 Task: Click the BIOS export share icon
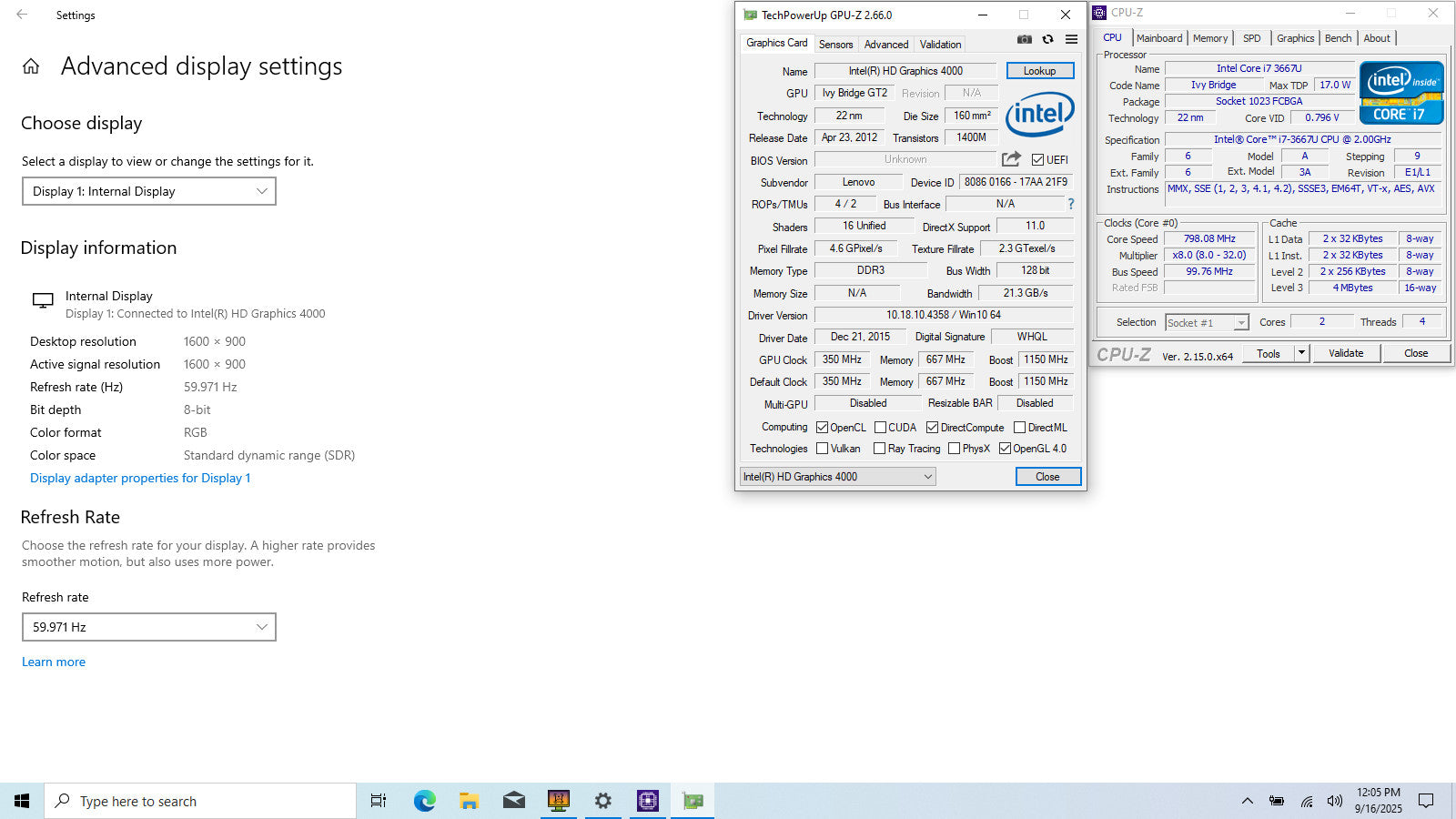pos(1011,159)
